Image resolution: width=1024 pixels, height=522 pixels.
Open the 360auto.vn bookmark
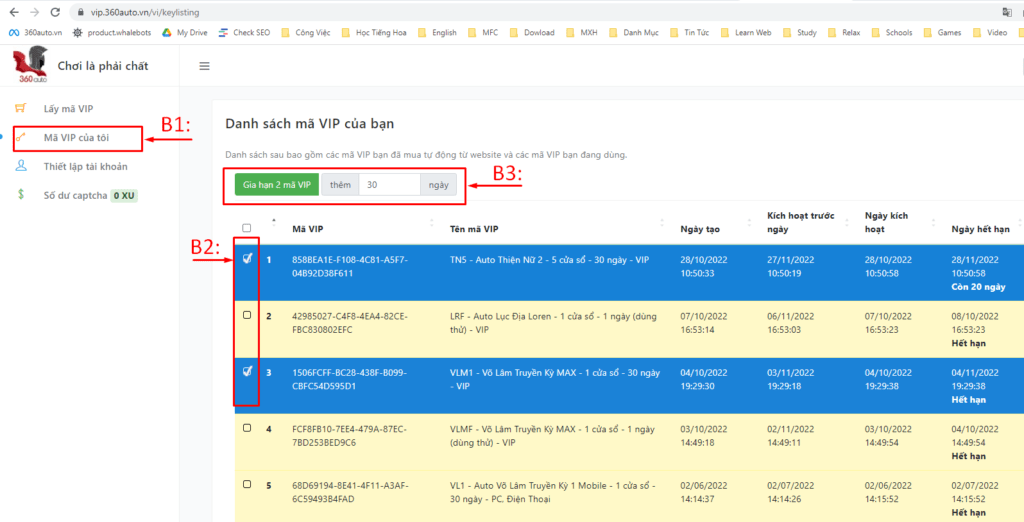tap(36, 32)
